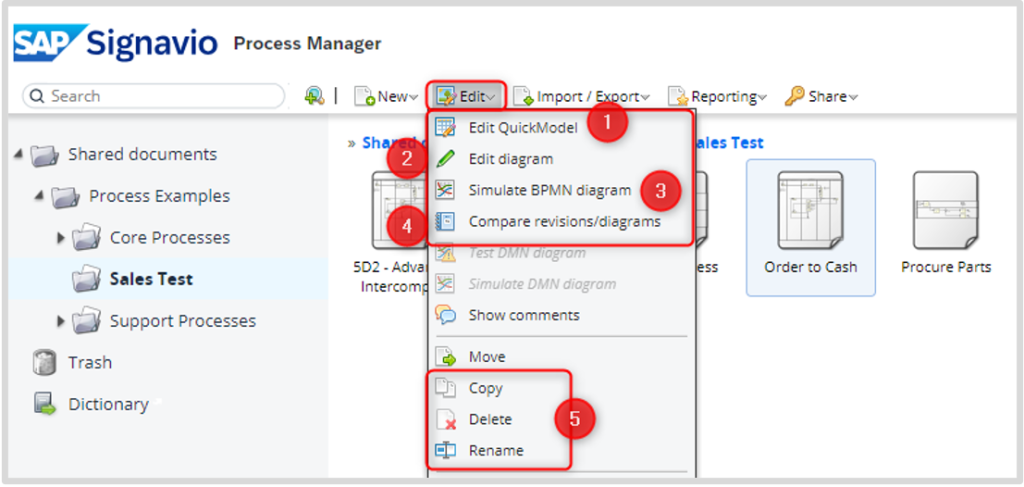Click the Procure Parts file name

pos(946,267)
